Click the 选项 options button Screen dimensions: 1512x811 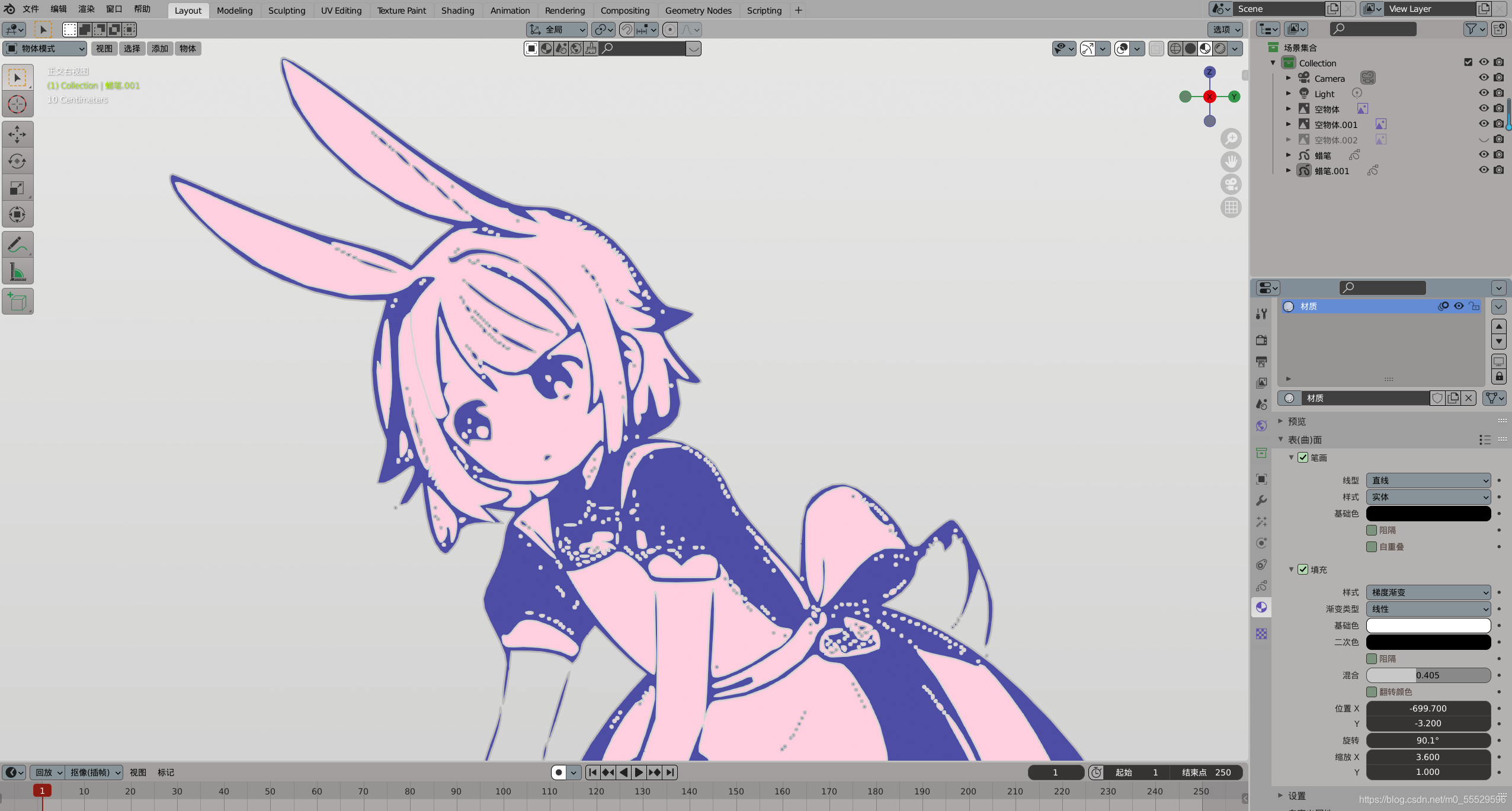click(1225, 30)
